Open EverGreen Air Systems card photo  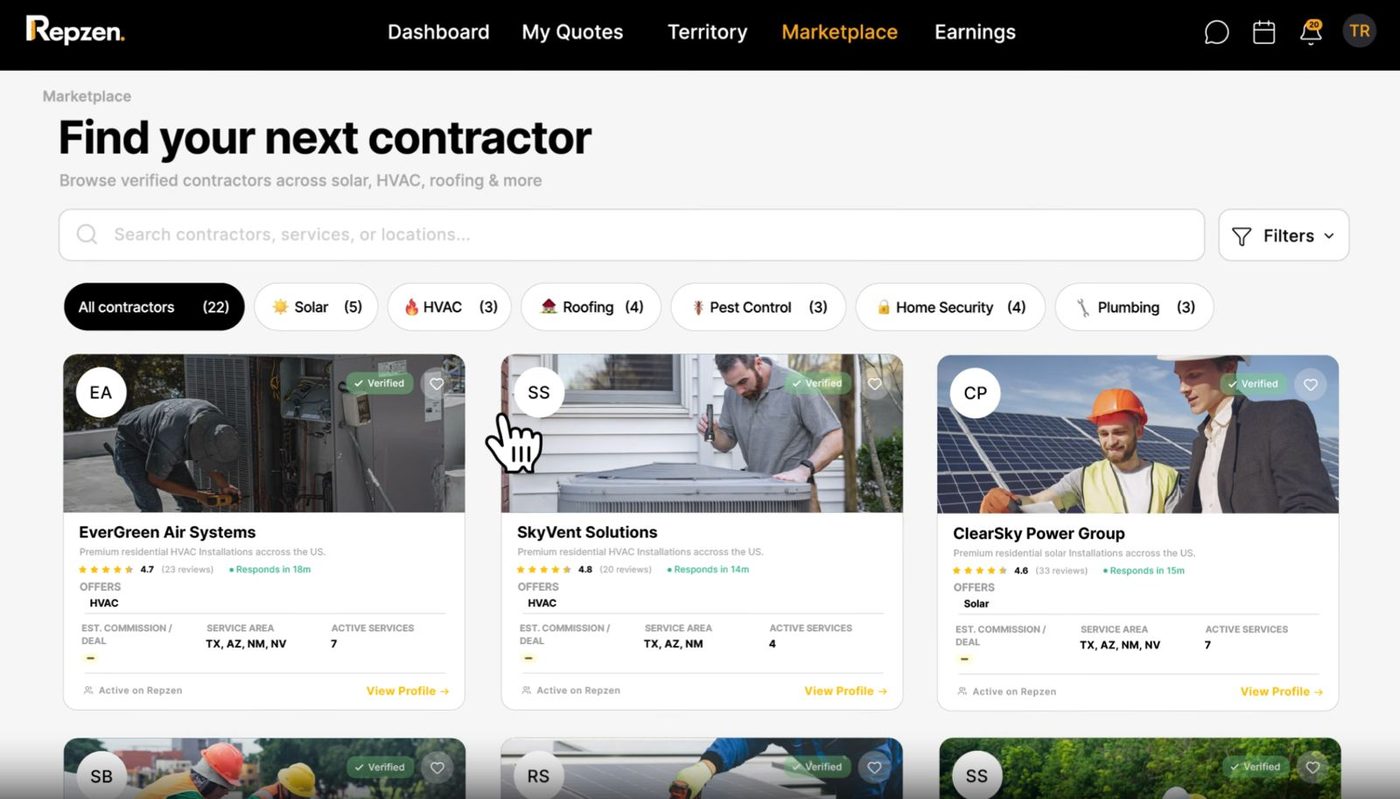(264, 433)
